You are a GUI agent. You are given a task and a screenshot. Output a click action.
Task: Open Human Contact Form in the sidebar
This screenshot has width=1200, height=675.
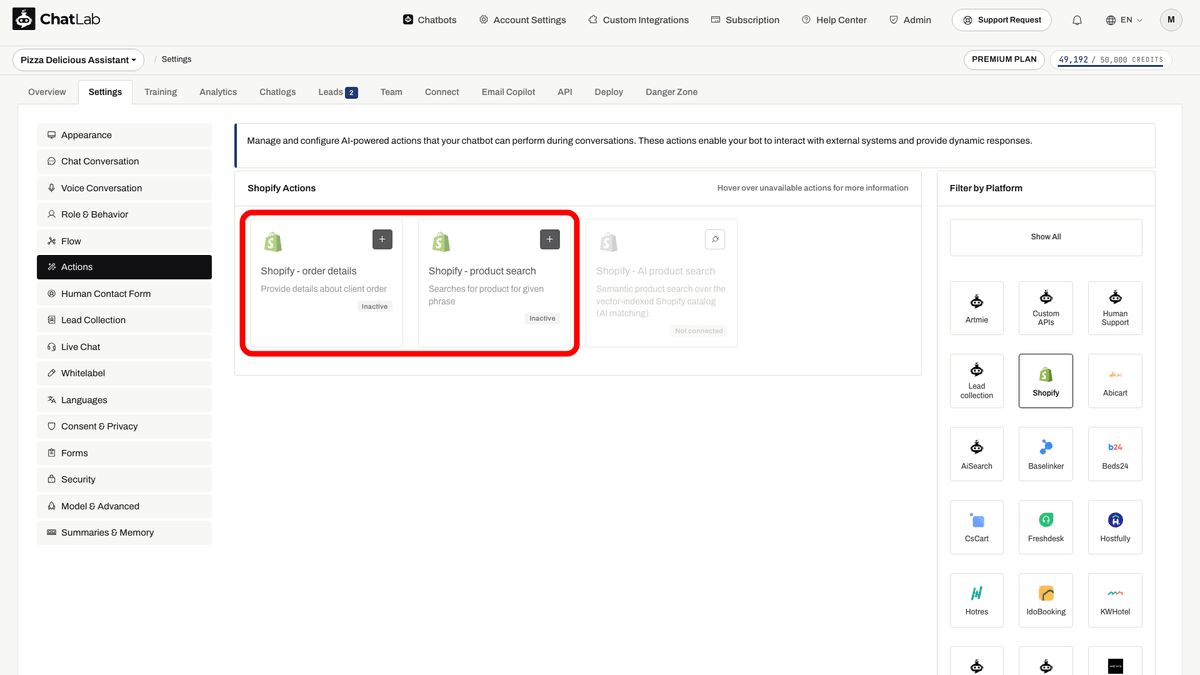(x=124, y=294)
